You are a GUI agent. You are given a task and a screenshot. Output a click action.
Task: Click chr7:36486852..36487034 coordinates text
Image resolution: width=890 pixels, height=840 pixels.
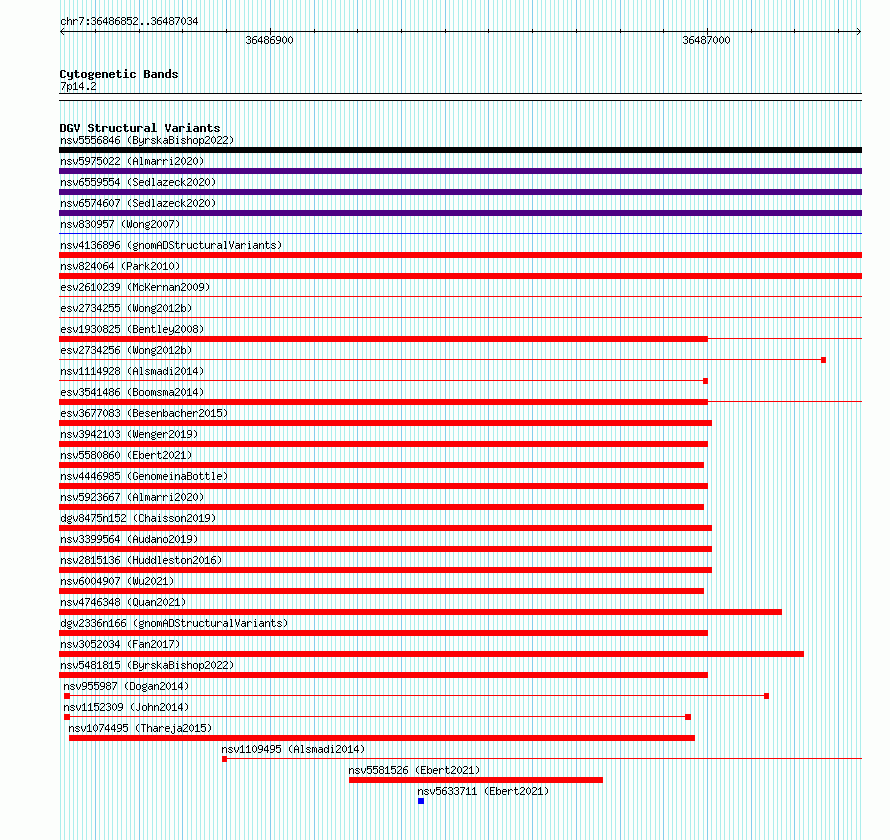click(x=129, y=22)
